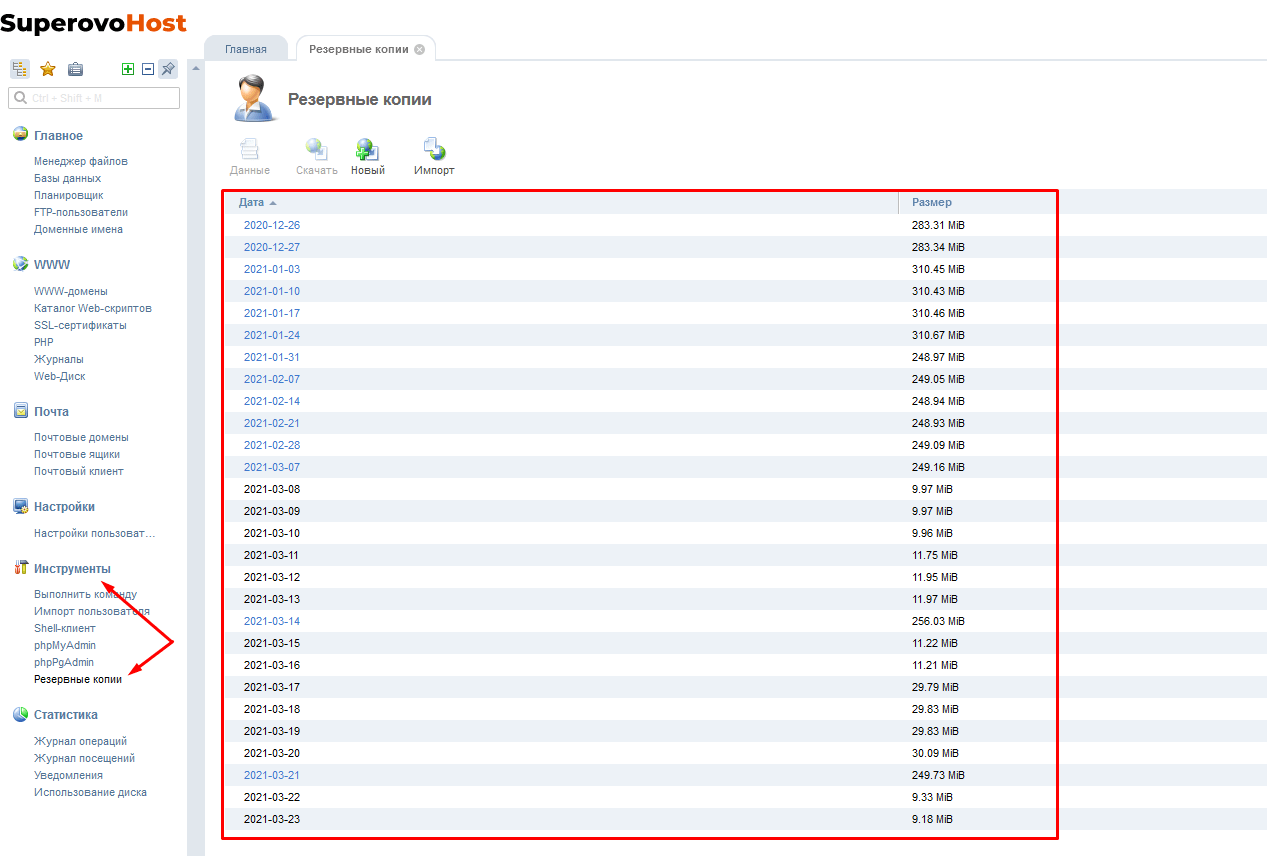Image resolution: width=1267 pixels, height=856 pixels.
Task: Open Настройки пользователя item
Action: click(95, 533)
